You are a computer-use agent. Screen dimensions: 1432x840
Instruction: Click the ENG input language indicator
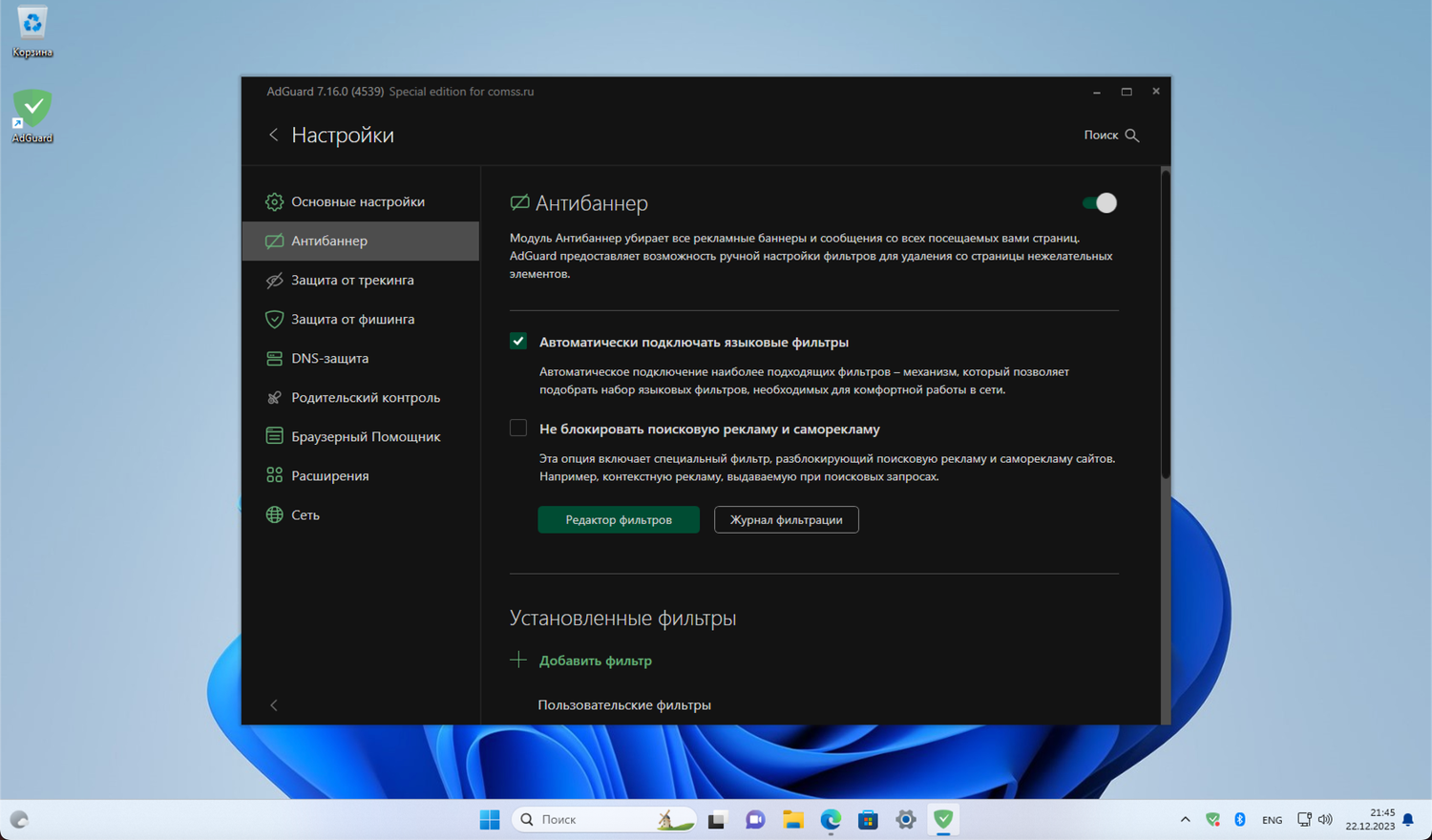1272,820
